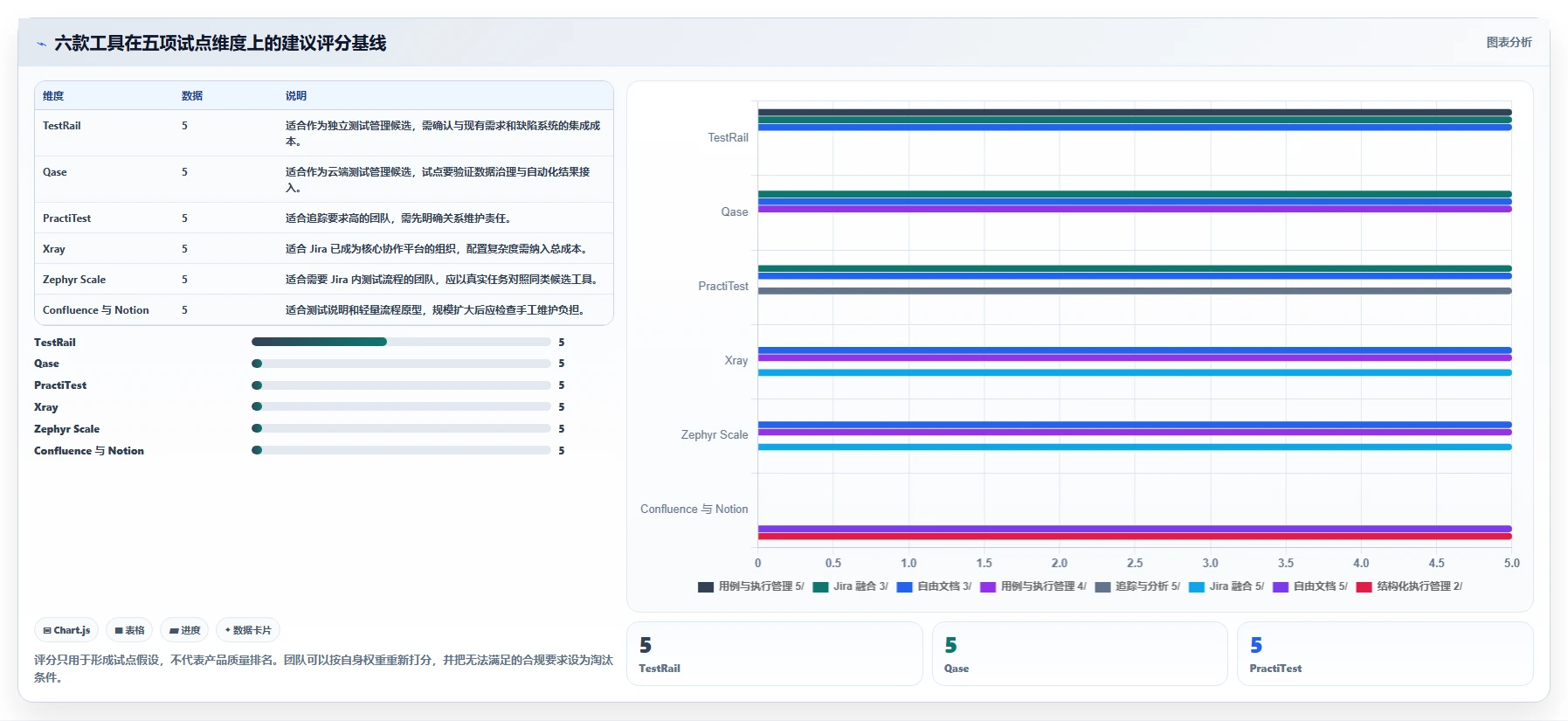Viewport: 1568px width, 721px height.
Task: Click the description starting 适合 Jira 已成为核心协作平台
Action: (437, 249)
